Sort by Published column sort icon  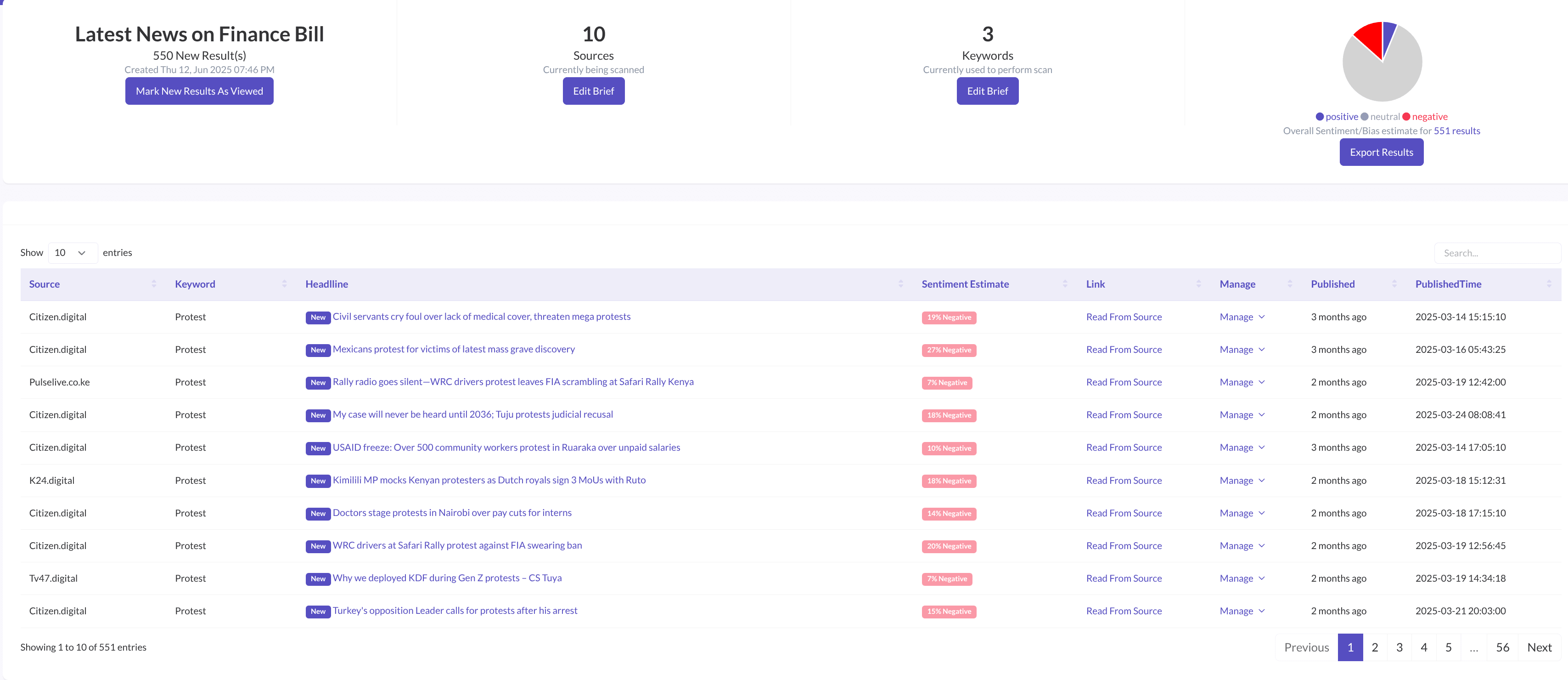click(x=1394, y=284)
